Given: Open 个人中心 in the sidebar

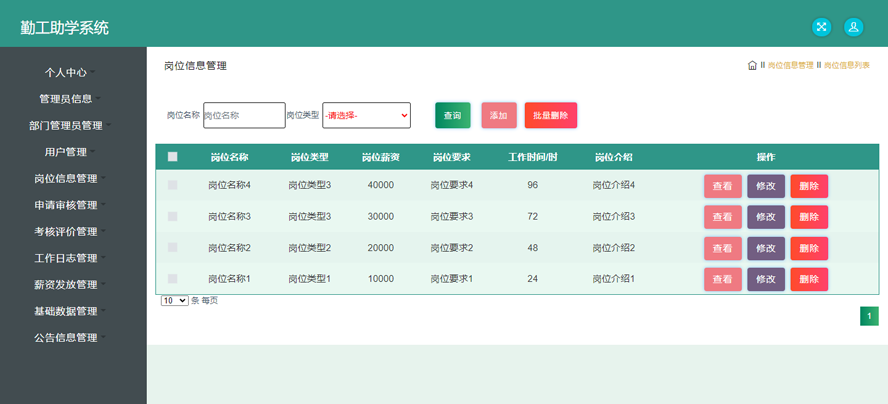Looking at the screenshot, I should click(x=66, y=73).
